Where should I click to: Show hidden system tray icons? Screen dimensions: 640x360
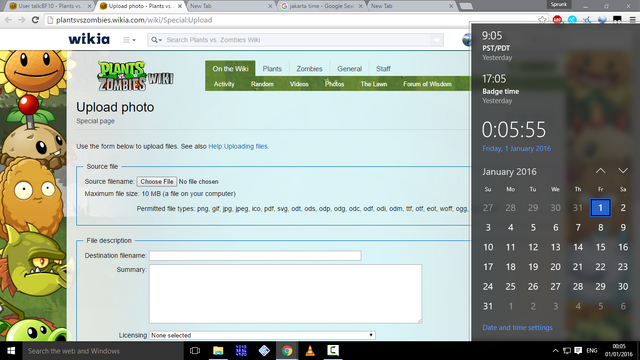pos(555,351)
